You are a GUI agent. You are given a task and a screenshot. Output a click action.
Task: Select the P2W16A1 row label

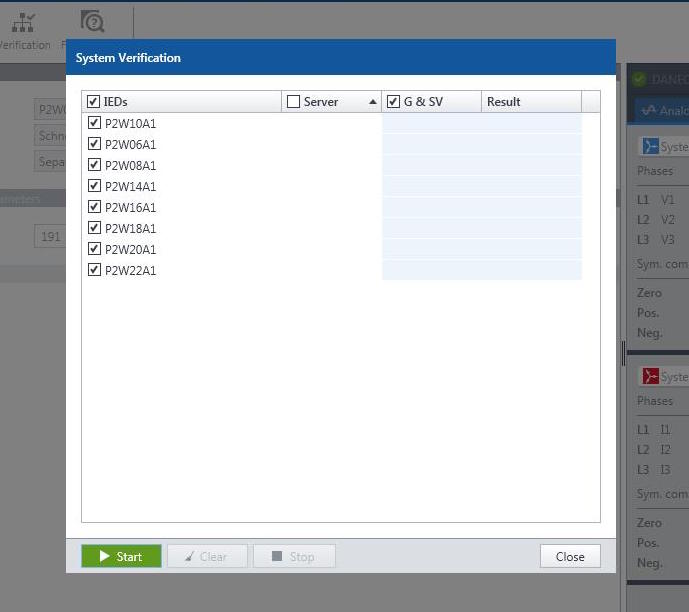pyautogui.click(x=131, y=207)
